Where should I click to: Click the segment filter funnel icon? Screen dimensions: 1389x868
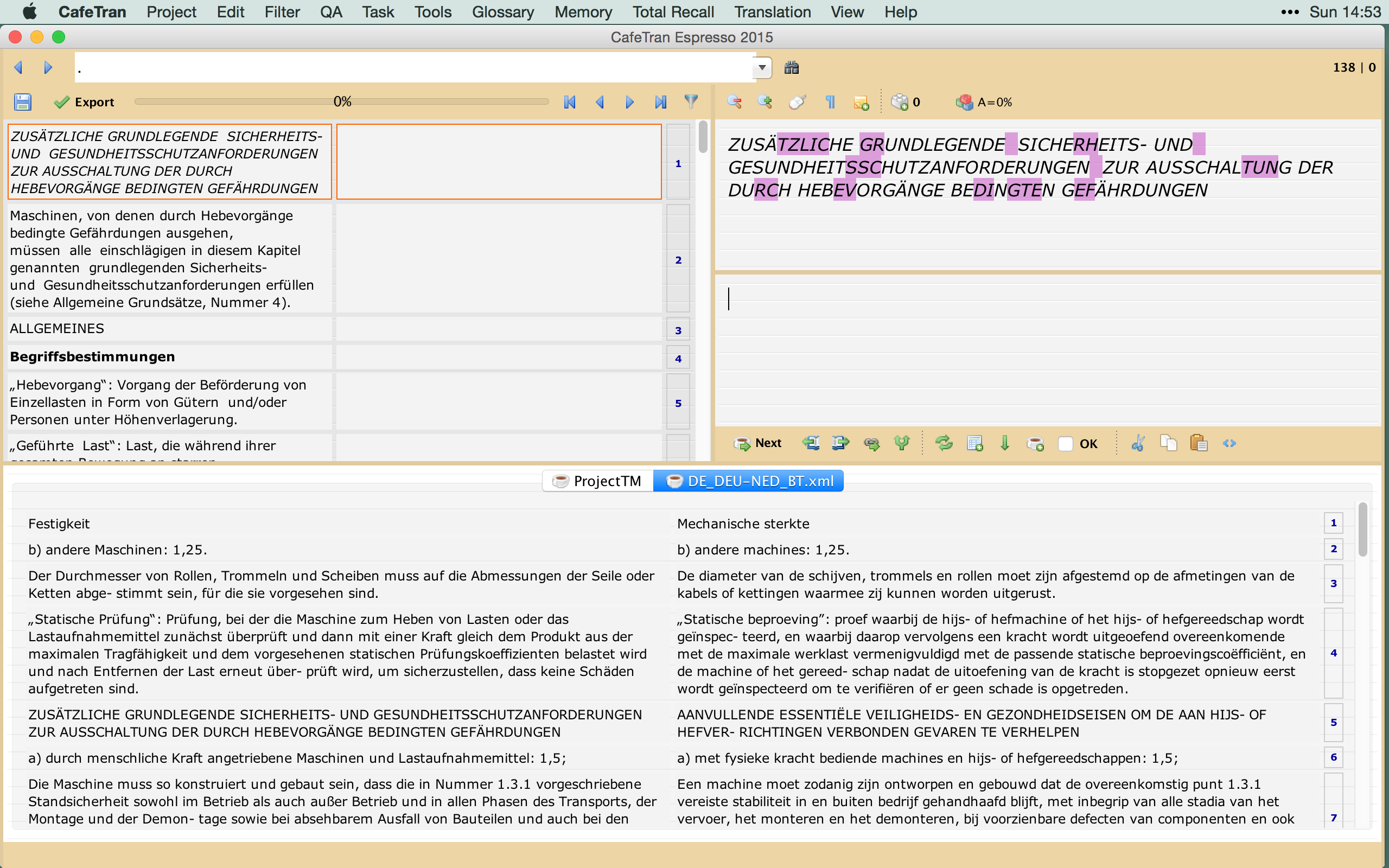[691, 101]
